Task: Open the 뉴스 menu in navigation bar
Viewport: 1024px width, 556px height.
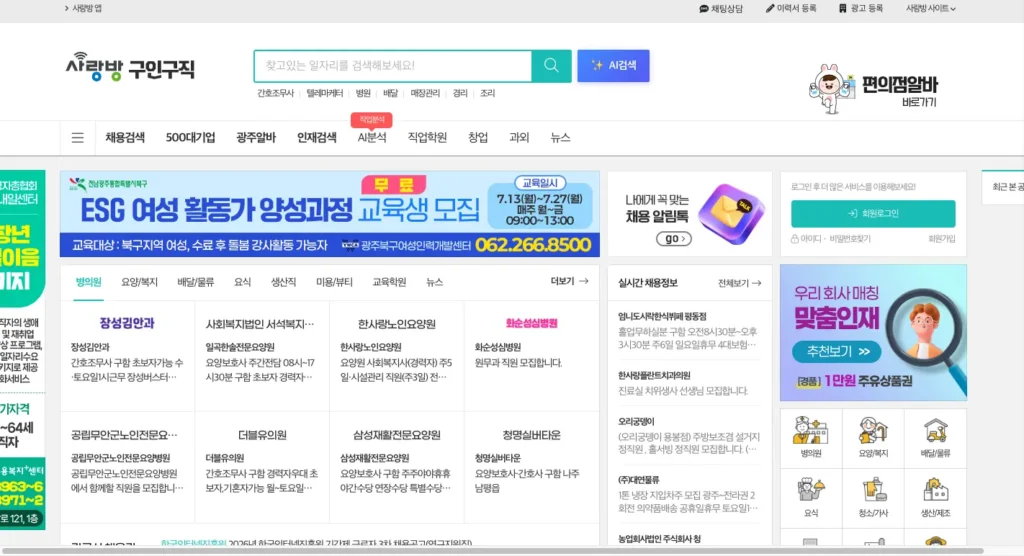Action: (560, 138)
